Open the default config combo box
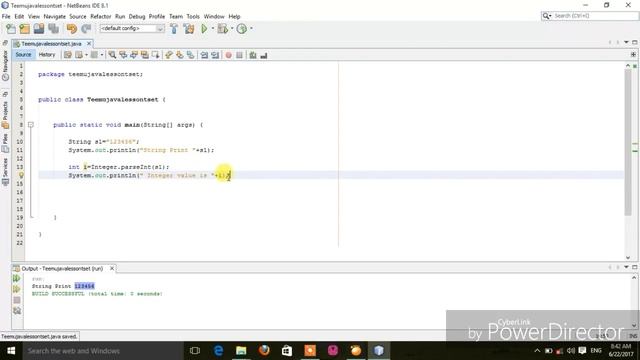The image size is (640, 360). pos(132,29)
